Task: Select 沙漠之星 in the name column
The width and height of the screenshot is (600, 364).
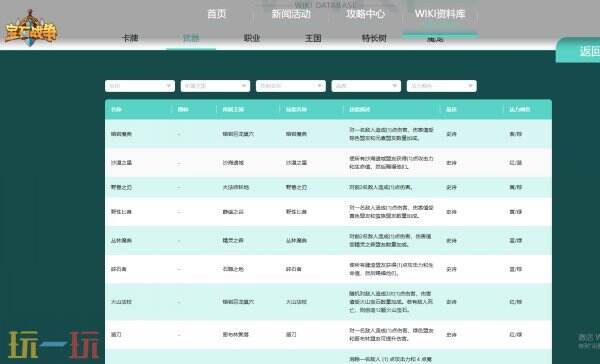Action: click(121, 163)
